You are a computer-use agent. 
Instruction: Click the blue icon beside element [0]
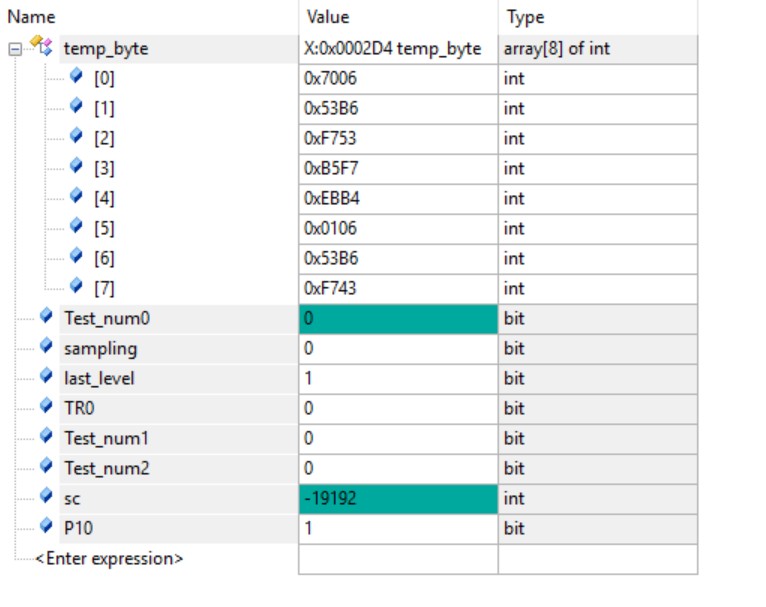pos(77,77)
